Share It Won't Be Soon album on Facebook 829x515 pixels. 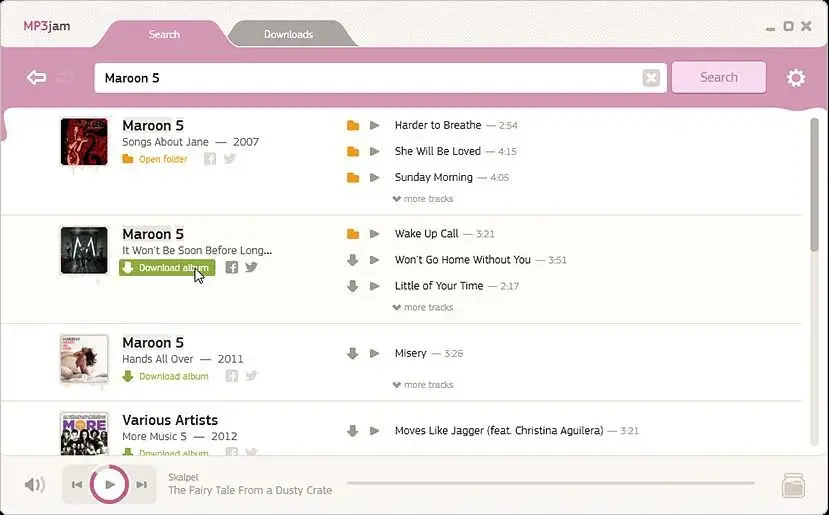coord(232,267)
